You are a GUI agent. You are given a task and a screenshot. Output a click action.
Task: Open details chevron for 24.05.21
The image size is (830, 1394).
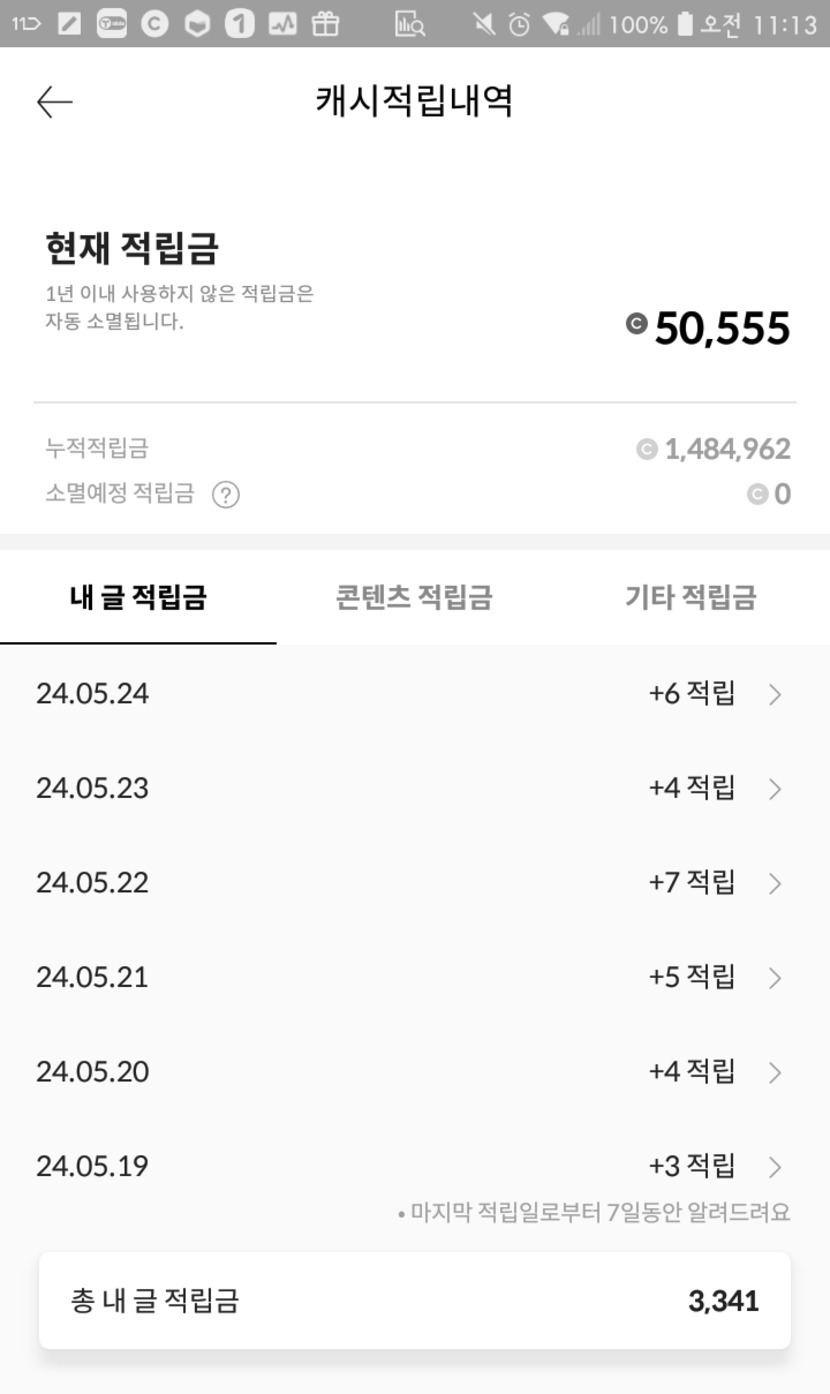click(775, 977)
